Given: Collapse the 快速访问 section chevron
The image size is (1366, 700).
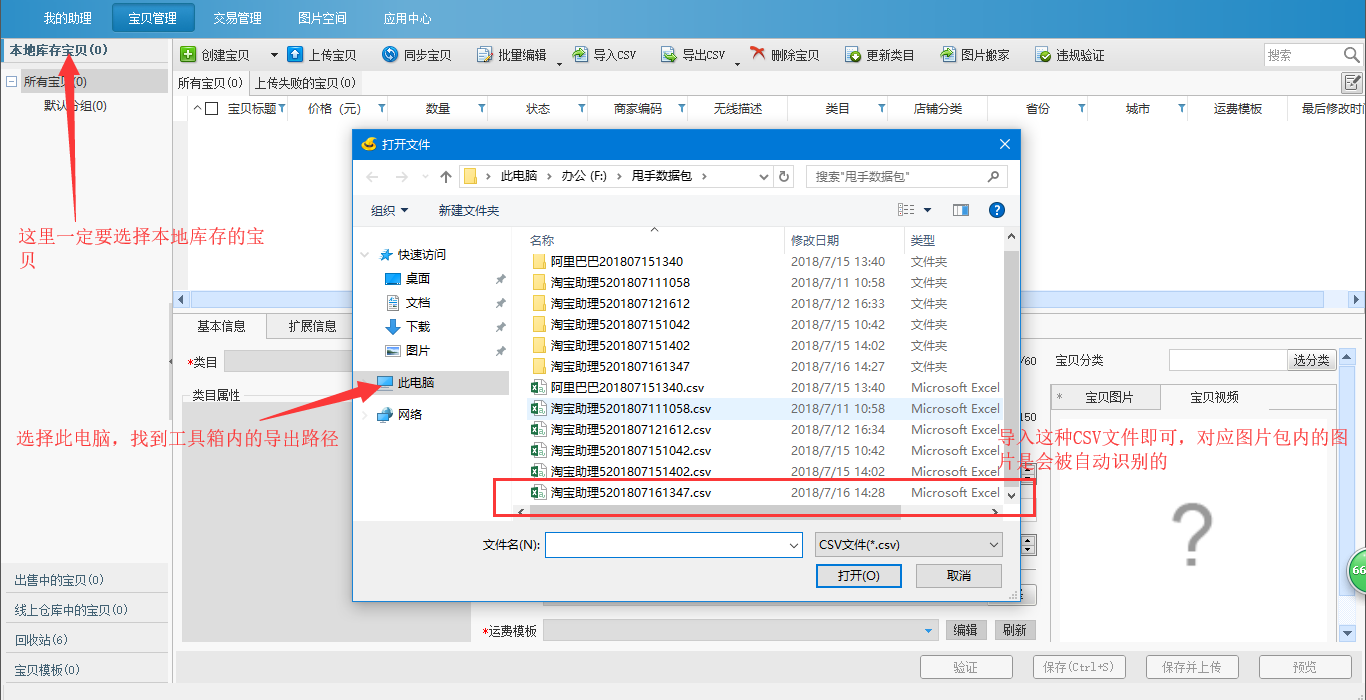Looking at the screenshot, I should click(x=365, y=255).
